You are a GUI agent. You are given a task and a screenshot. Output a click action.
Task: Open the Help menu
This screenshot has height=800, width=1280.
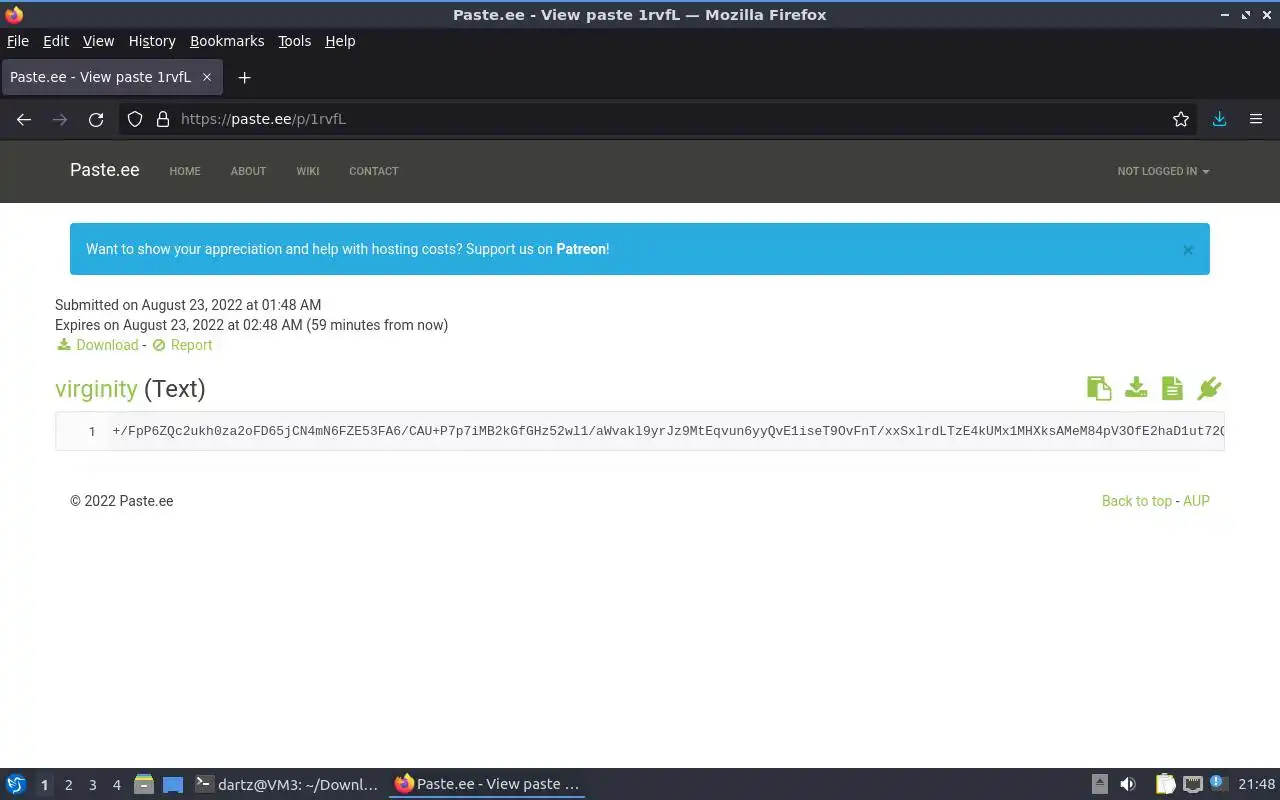[x=340, y=41]
